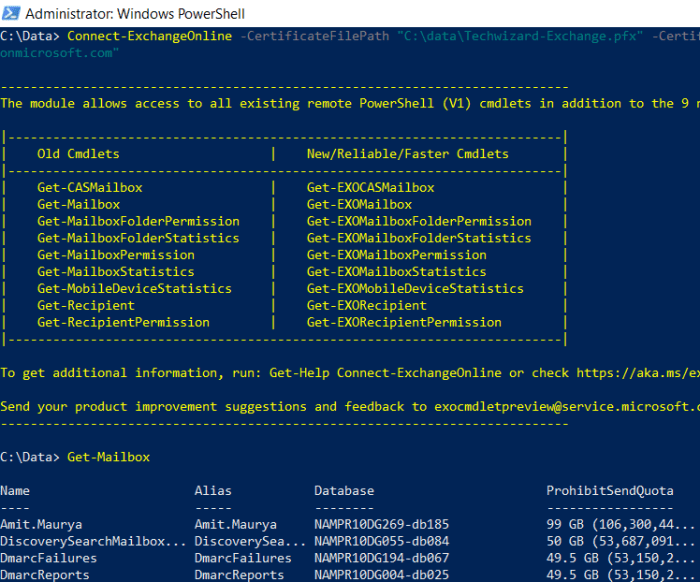Click the Get-Mailbox command at the prompt
The image size is (700, 582).
(x=108, y=457)
